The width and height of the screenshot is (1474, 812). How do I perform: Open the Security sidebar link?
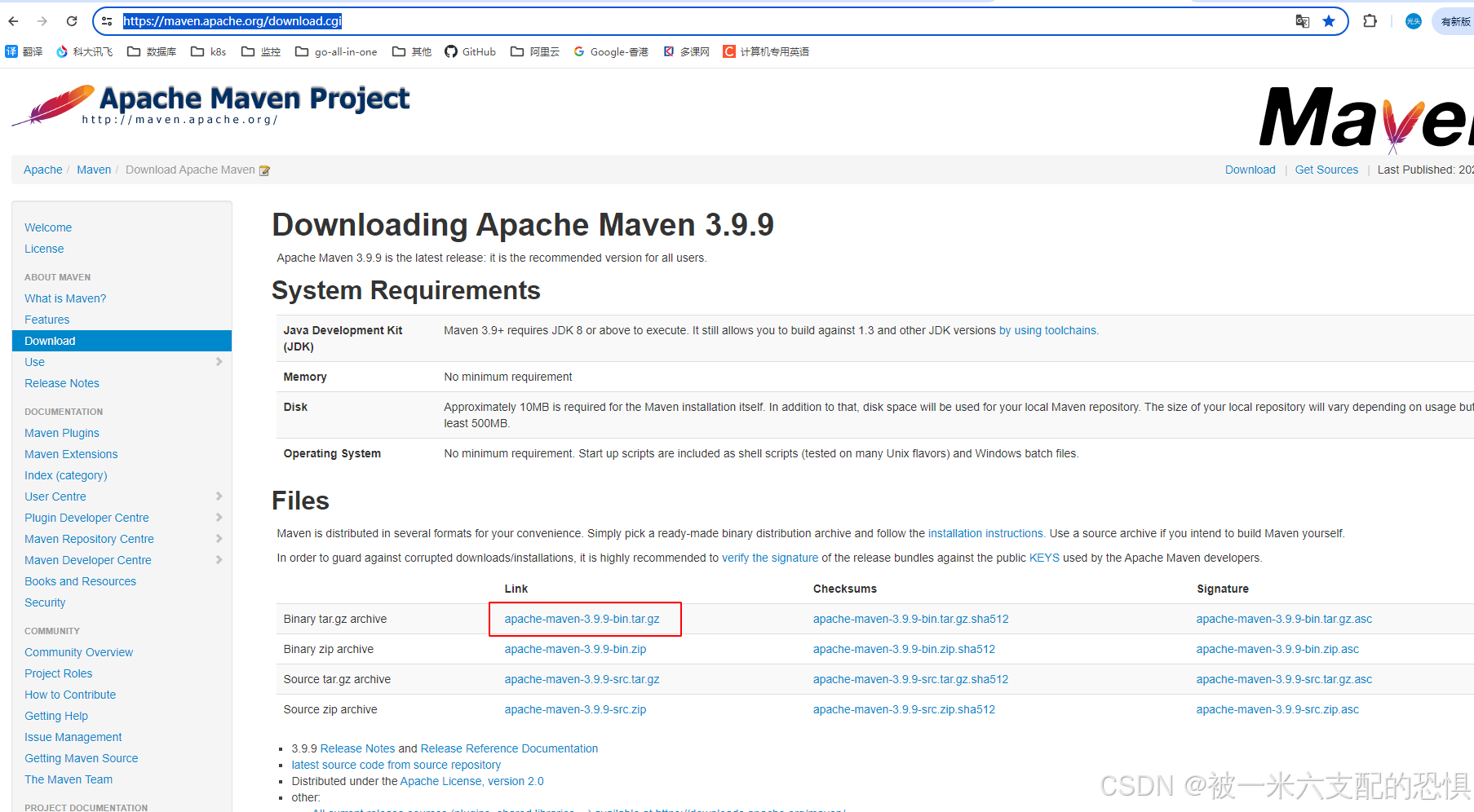click(x=45, y=602)
